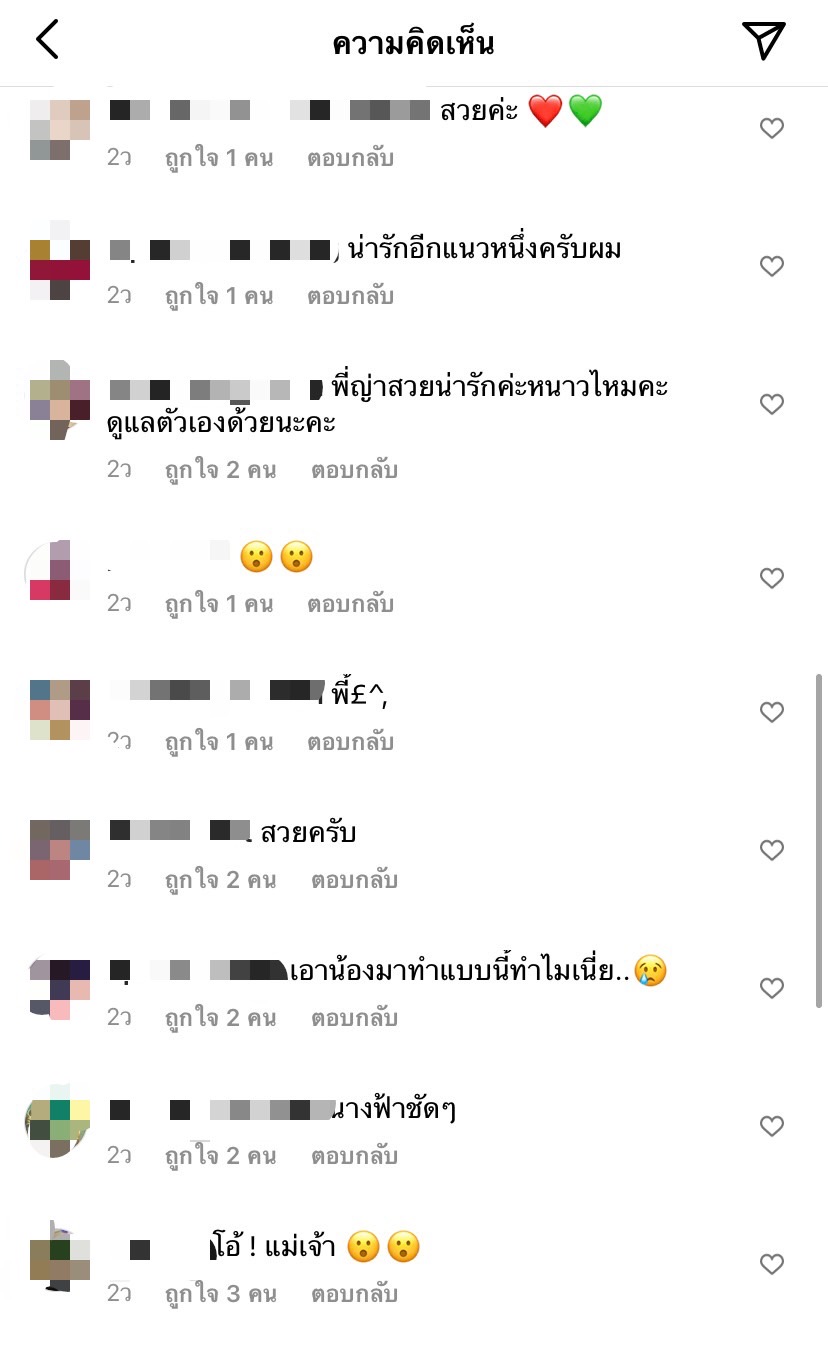Tap ตอบกลับ under 'นางฟ้าชัดๆ'
Viewport: 828px width, 1350px height.
pos(354,1156)
